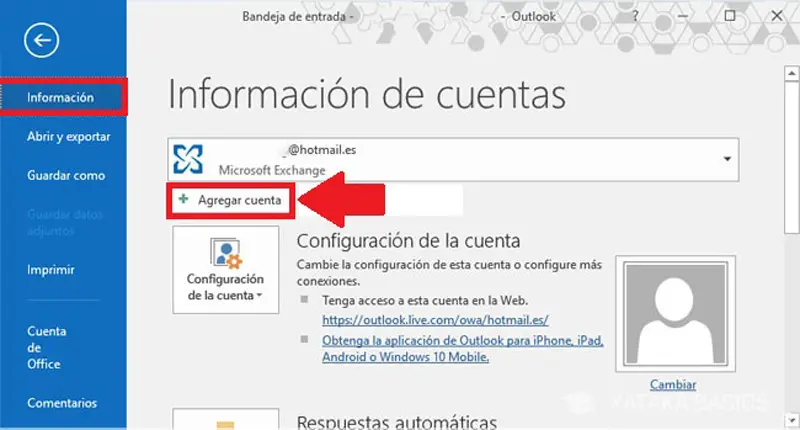Open Abrir y exportar section

(x=69, y=137)
